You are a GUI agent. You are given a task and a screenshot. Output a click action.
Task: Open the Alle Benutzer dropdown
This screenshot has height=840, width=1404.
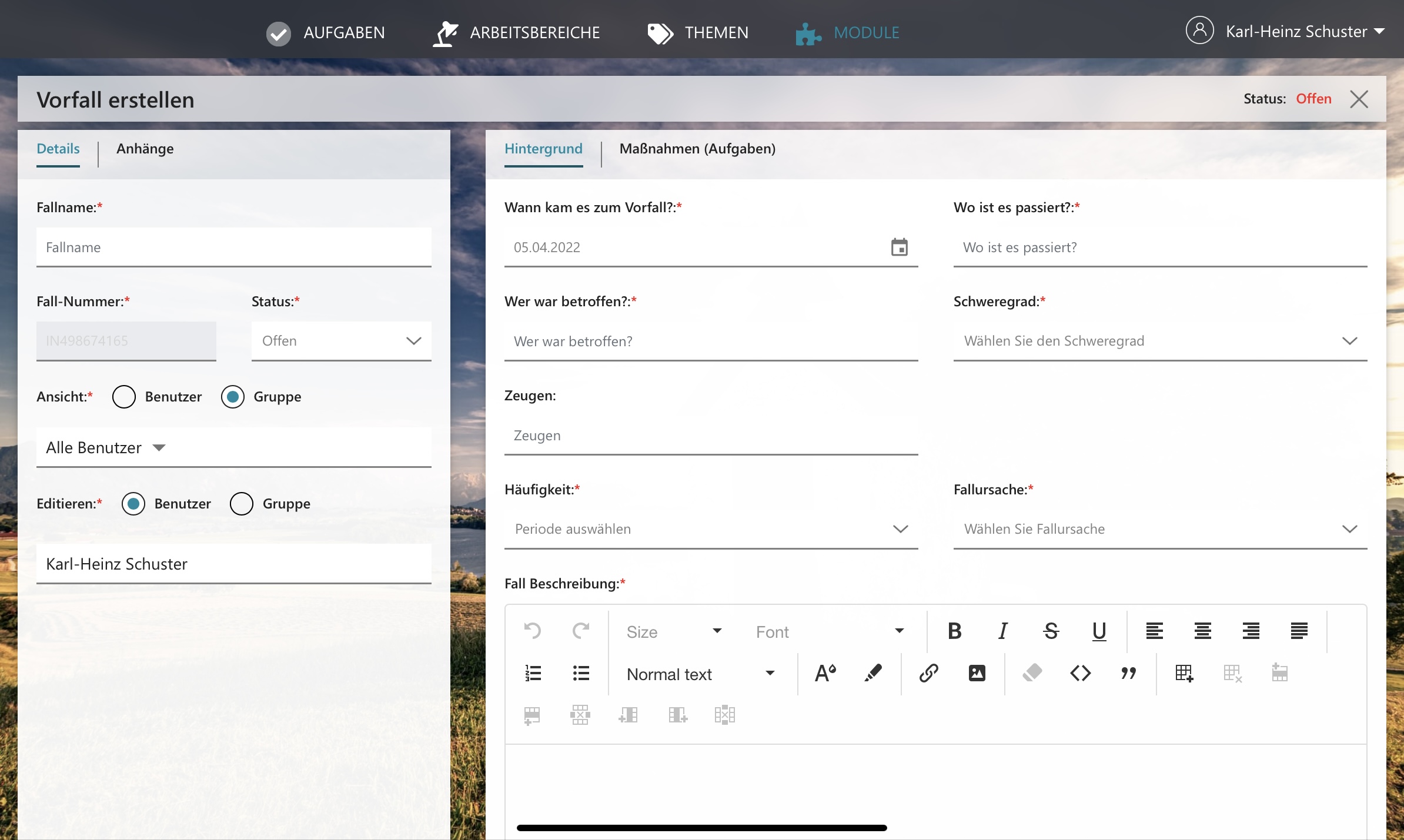tap(106, 448)
